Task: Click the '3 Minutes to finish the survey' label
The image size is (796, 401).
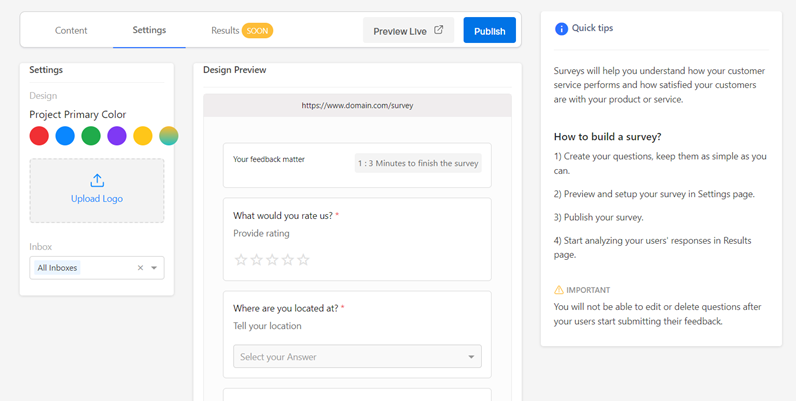Action: (x=418, y=163)
